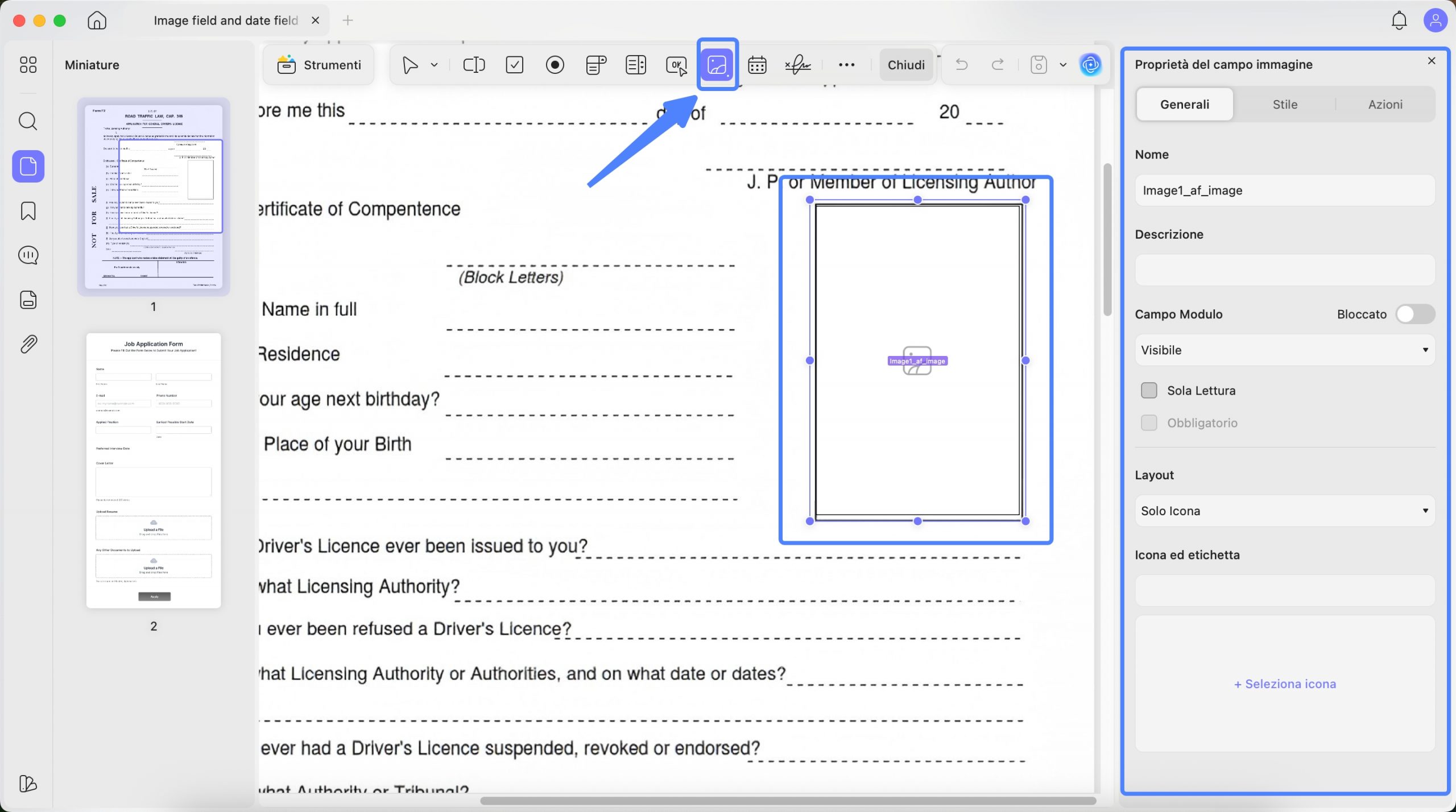This screenshot has width=1456, height=812.
Task: Open the search panel in sidebar
Action: [x=28, y=121]
